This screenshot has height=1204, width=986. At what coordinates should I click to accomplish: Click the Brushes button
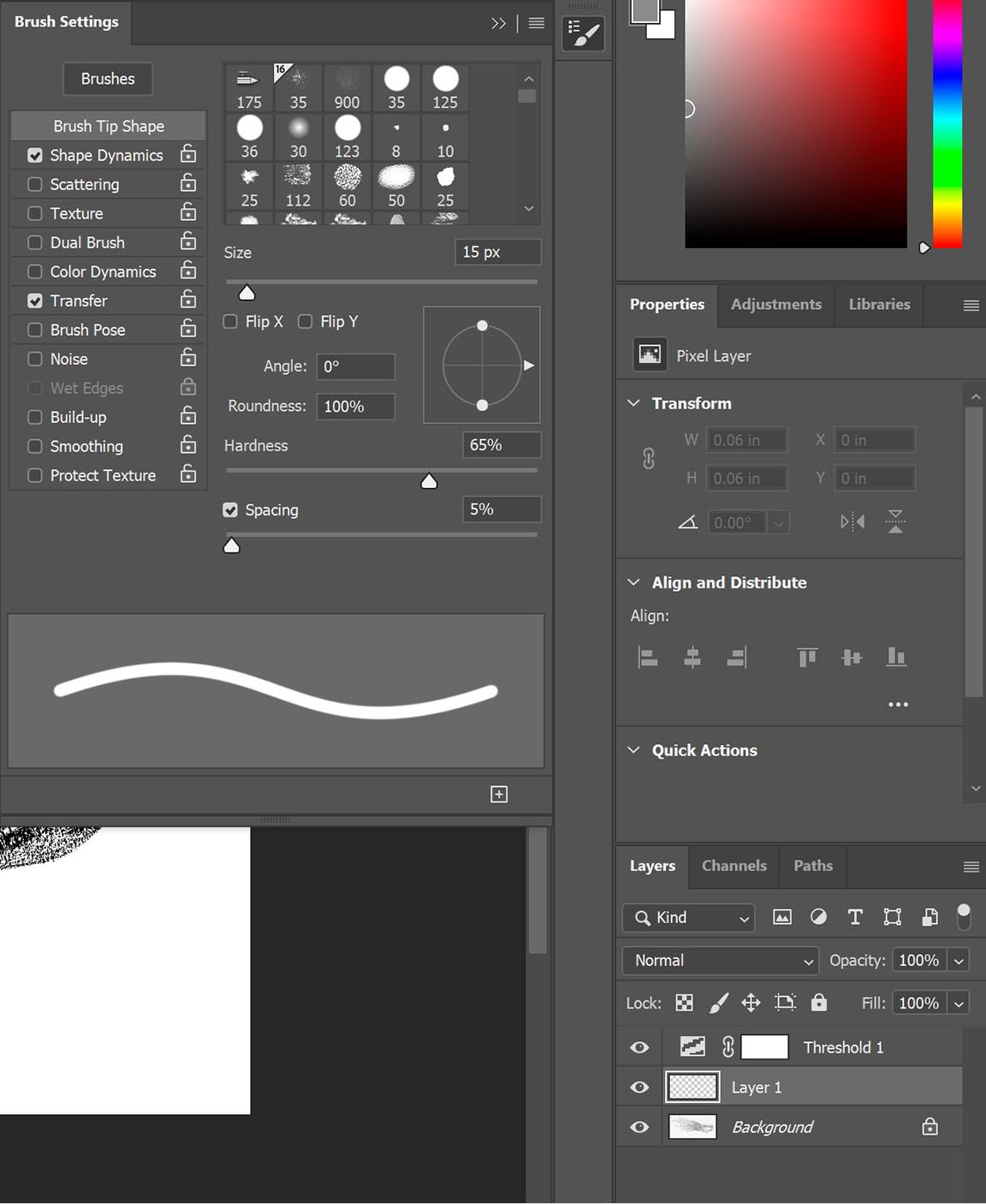click(x=108, y=79)
